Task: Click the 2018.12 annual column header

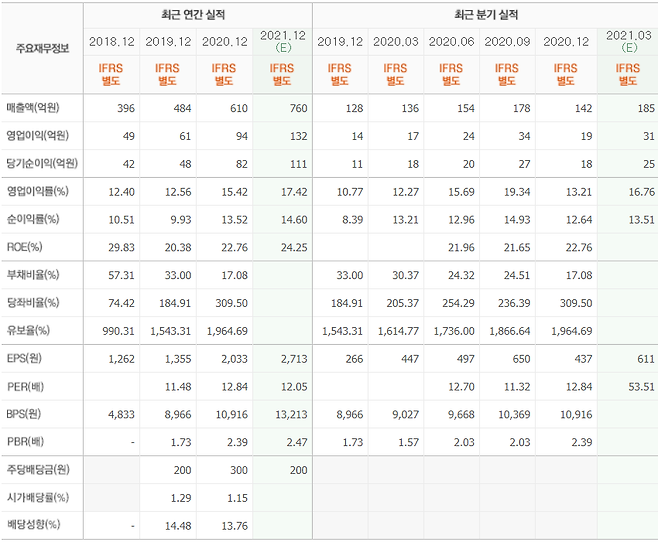Action: tap(111, 41)
